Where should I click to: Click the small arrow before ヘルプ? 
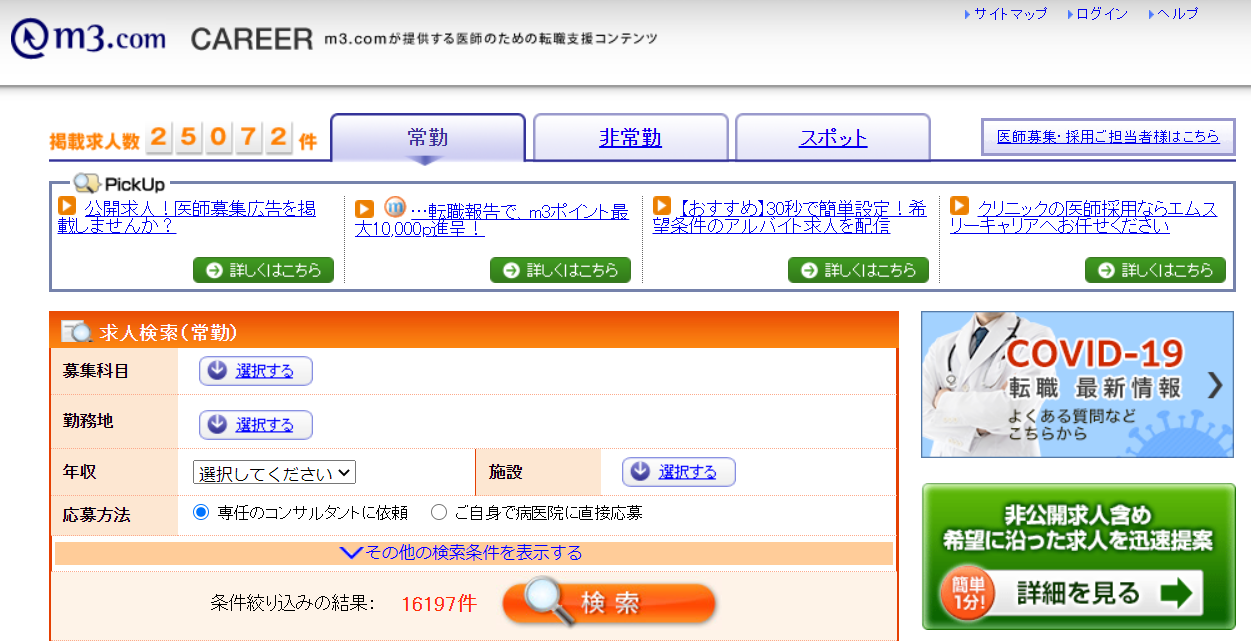pyautogui.click(x=1152, y=14)
